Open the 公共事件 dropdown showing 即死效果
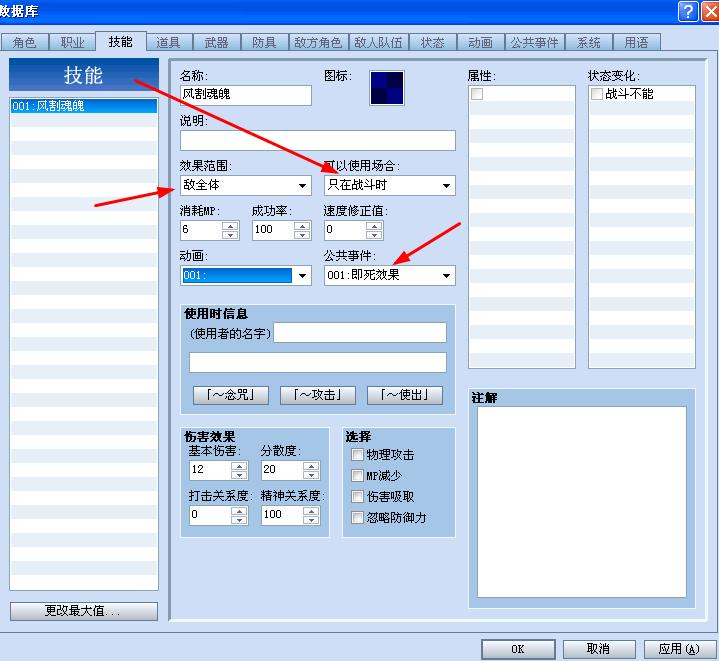Screen dimensions: 719x661 (x=389, y=275)
